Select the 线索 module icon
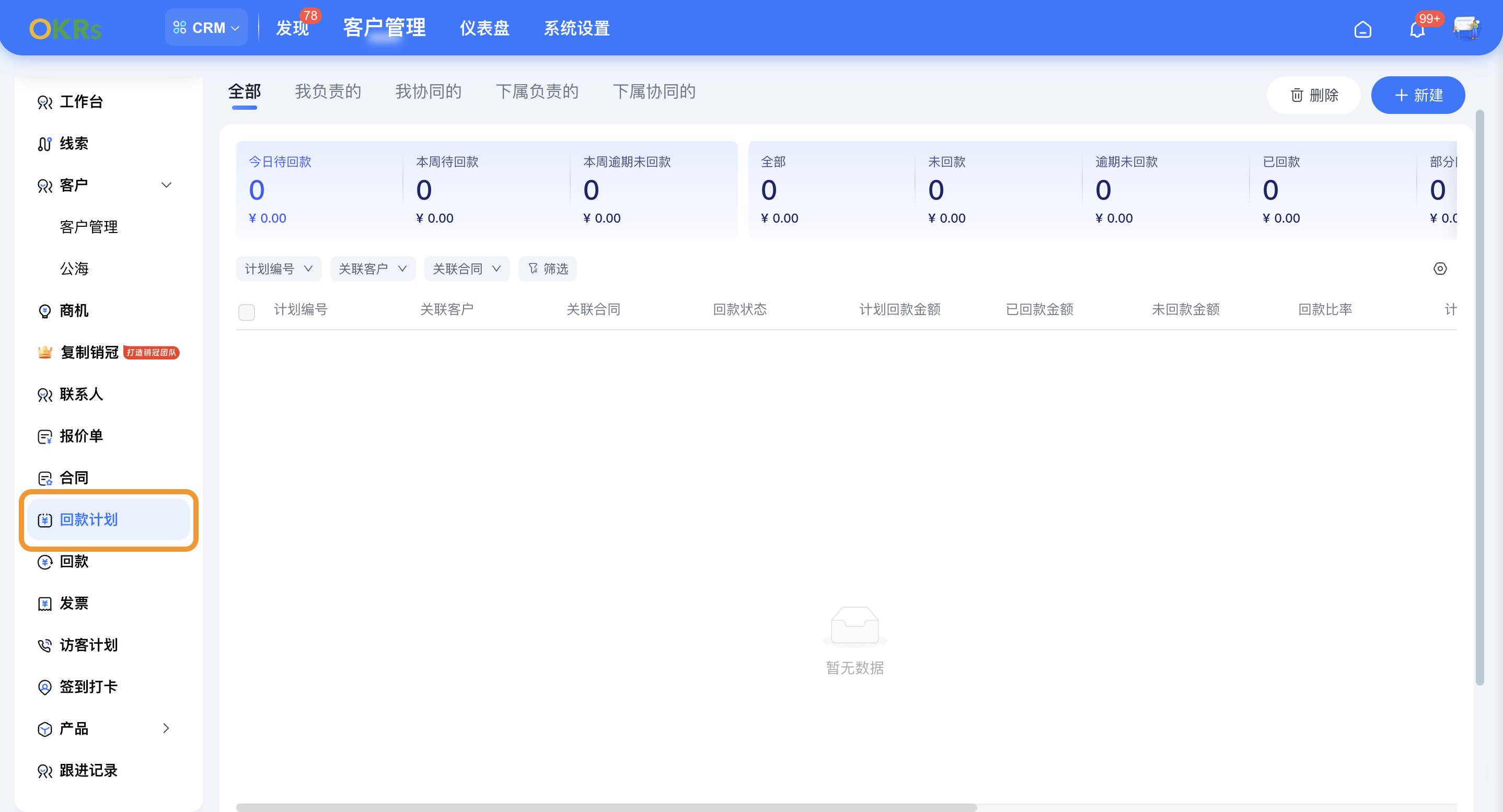The height and width of the screenshot is (812, 1503). point(45,144)
